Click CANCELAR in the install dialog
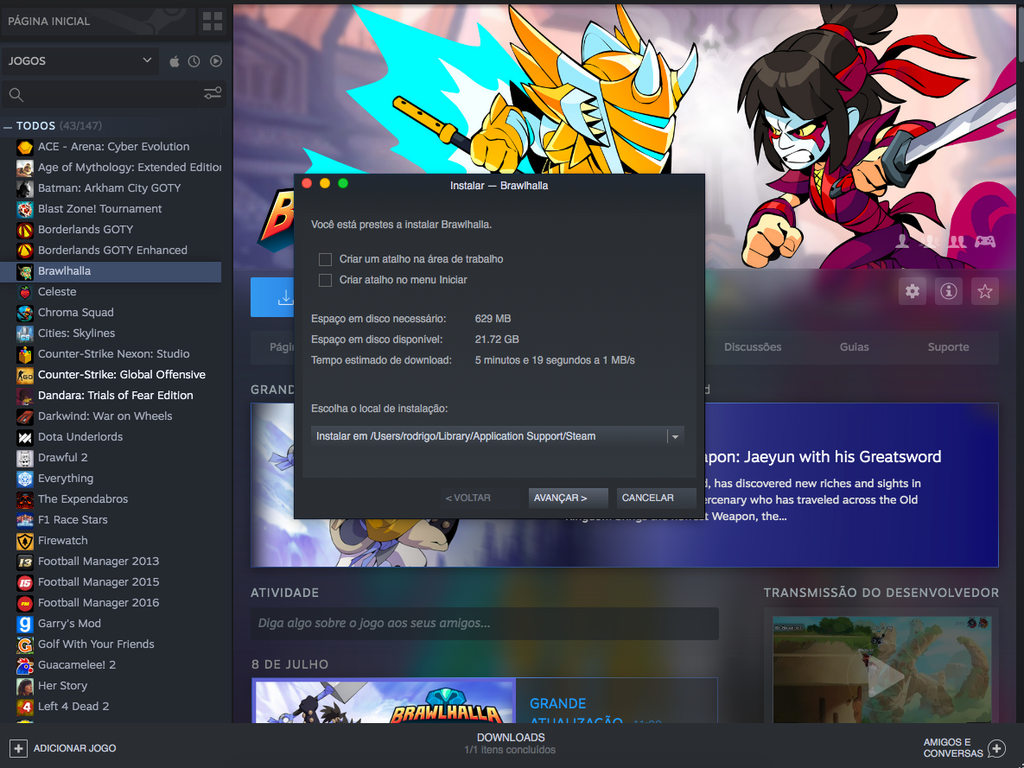This screenshot has height=768, width=1024. point(655,498)
